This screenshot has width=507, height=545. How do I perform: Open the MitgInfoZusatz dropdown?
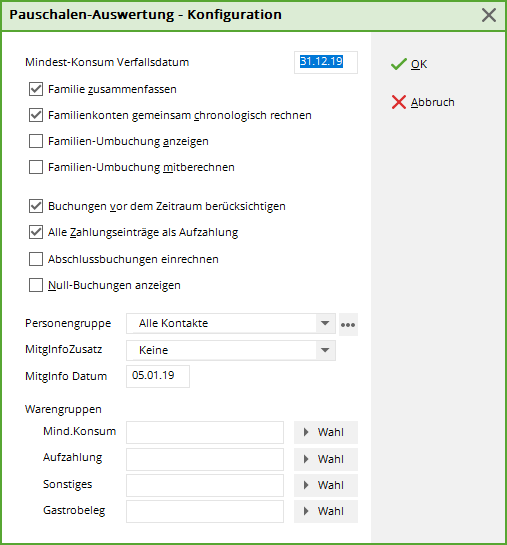tap(231, 350)
